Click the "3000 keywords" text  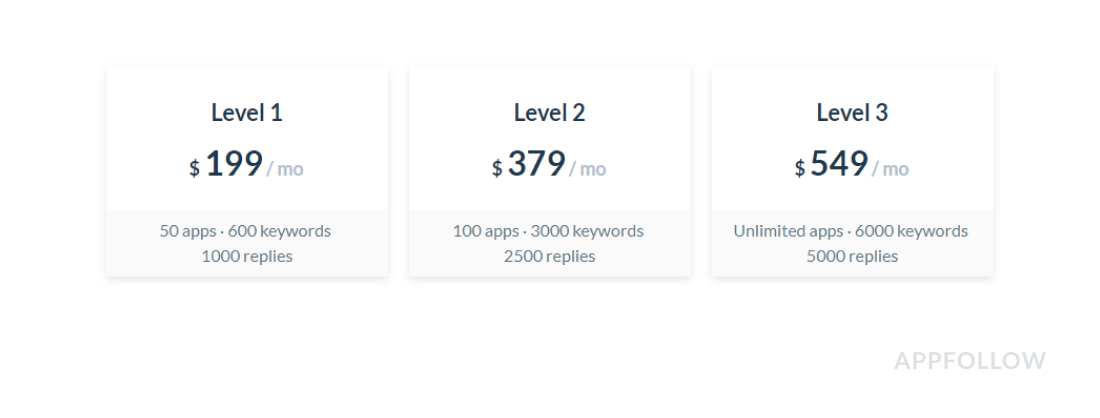tap(587, 231)
